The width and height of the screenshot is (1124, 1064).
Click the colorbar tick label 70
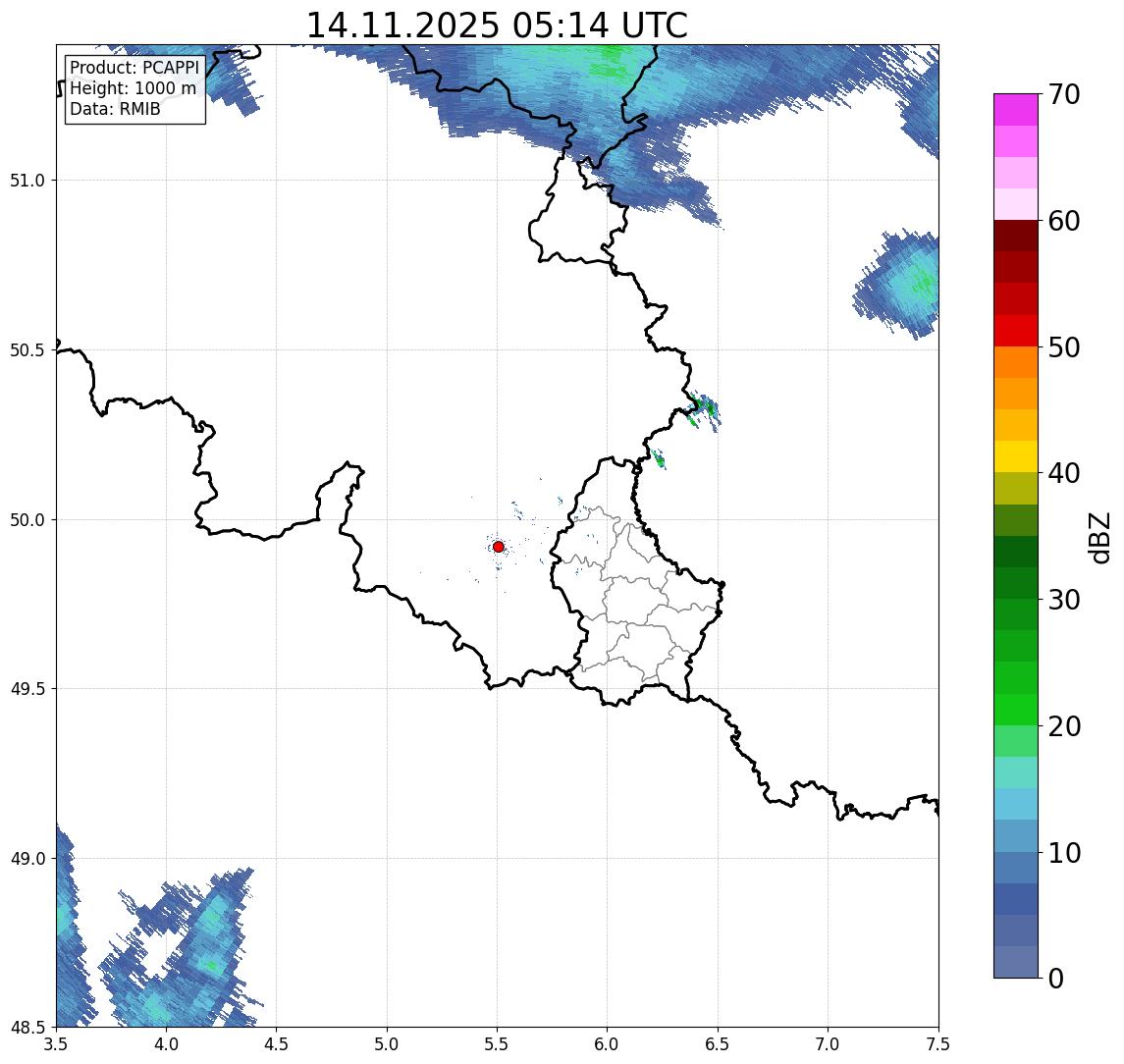[1064, 94]
